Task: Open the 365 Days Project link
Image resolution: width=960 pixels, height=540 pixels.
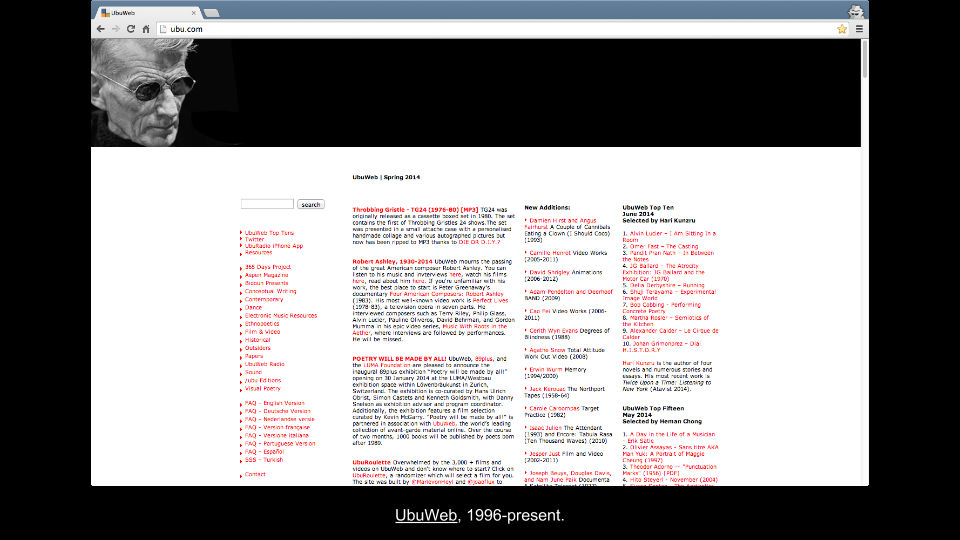Action: [x=268, y=267]
